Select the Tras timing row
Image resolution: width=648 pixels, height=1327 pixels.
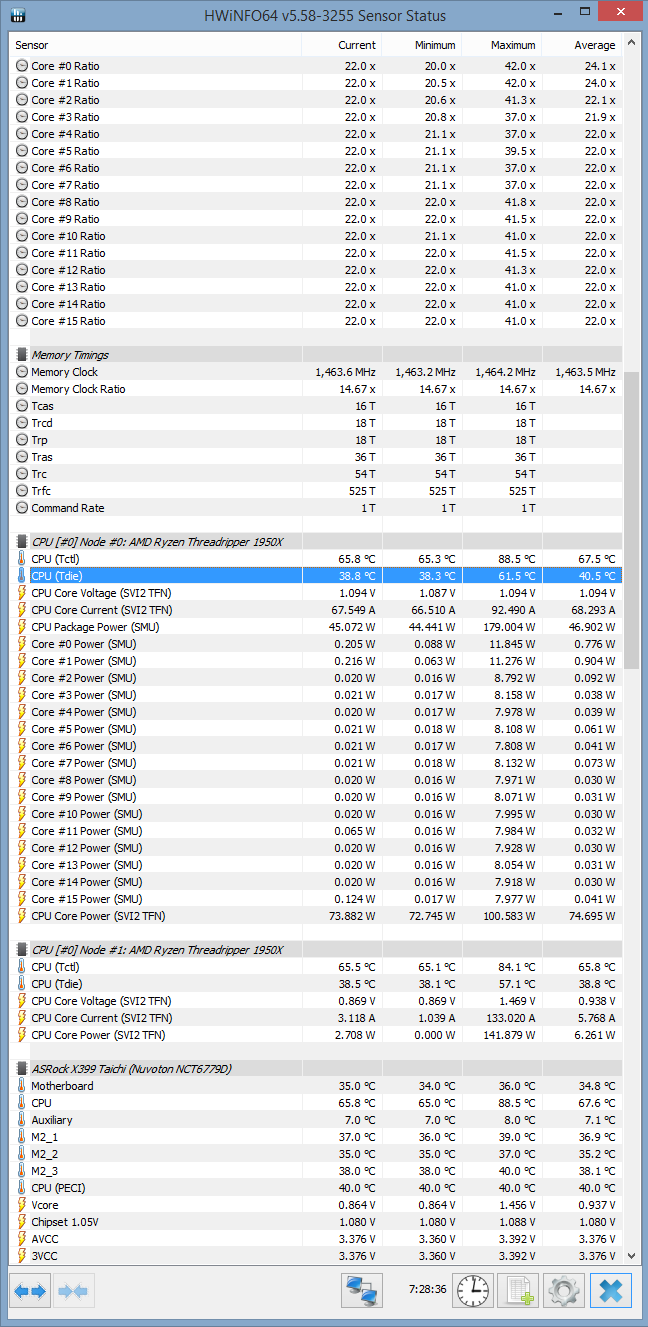tap(316, 457)
